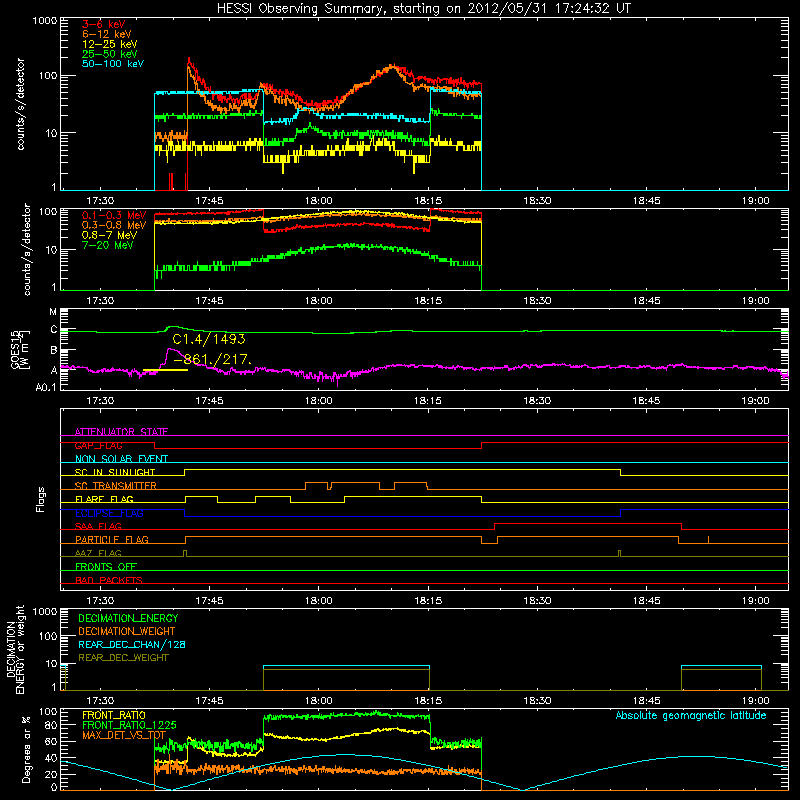Click the 18:30 time label under the GOES15 panel
The image size is (800, 800).
(x=537, y=401)
